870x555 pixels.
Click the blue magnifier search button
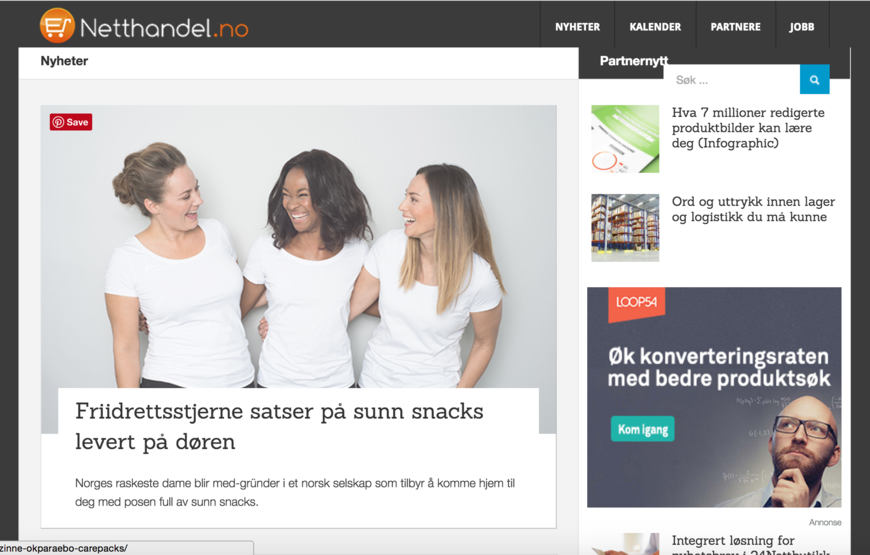(x=815, y=79)
